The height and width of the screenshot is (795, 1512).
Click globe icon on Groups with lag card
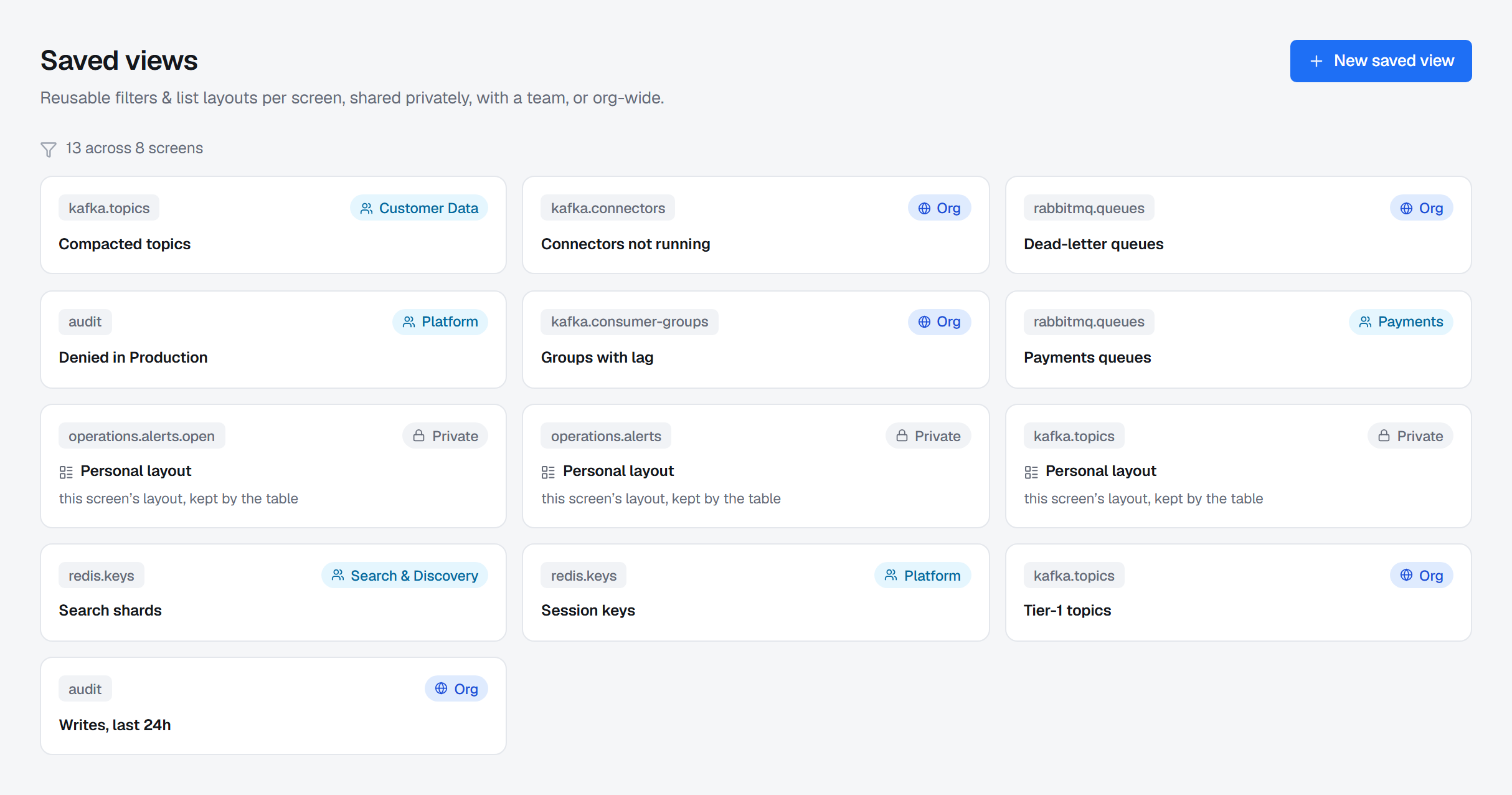coord(924,321)
